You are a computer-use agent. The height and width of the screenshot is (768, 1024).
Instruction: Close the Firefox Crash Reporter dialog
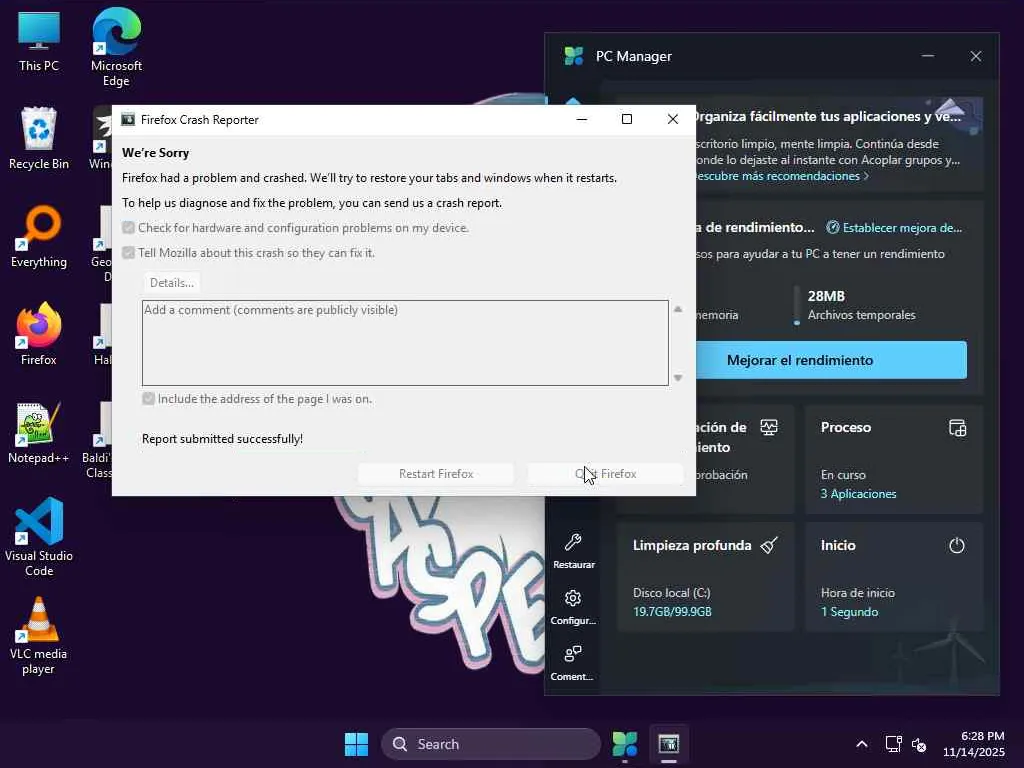(x=673, y=120)
